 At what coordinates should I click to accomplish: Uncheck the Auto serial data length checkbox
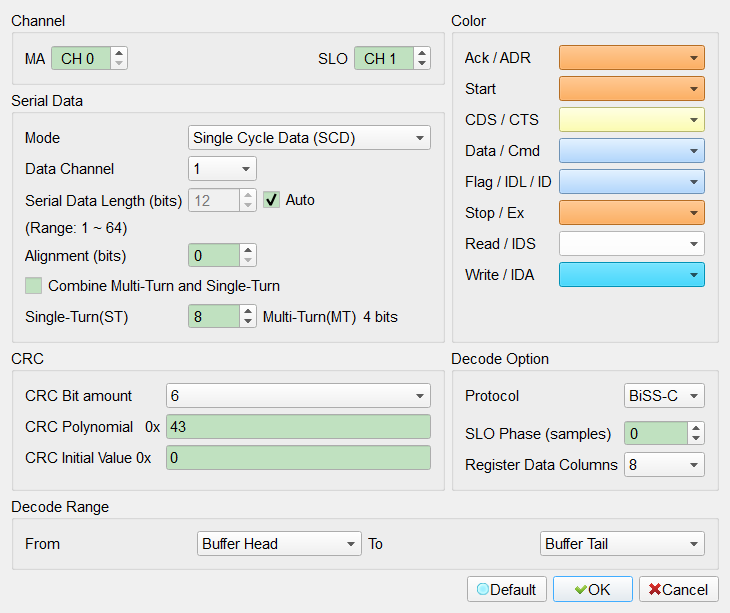(271, 200)
